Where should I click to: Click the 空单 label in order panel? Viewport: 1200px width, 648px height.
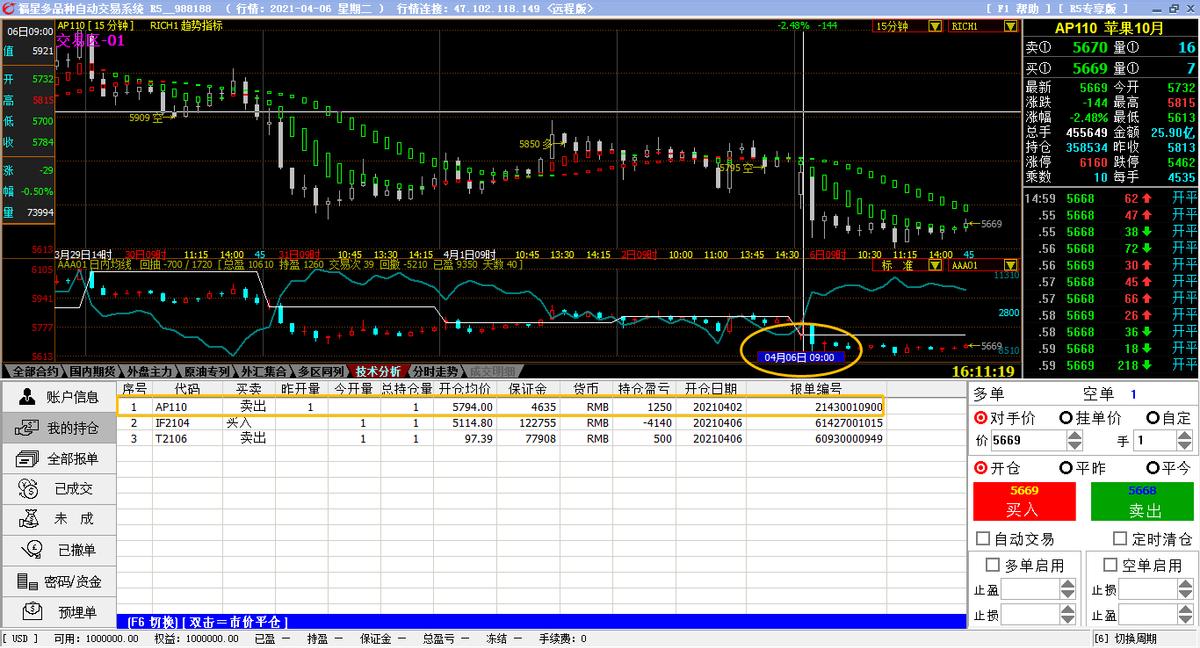(1099, 393)
